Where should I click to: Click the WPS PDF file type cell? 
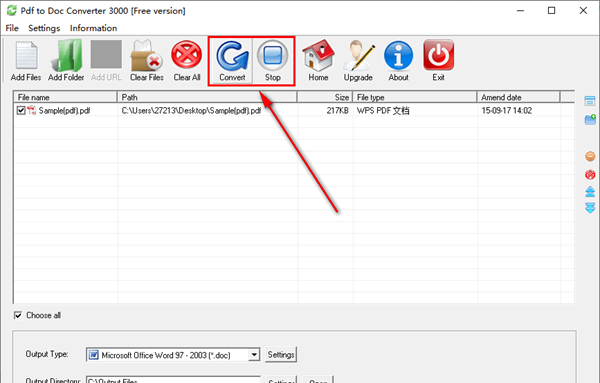[x=383, y=111]
